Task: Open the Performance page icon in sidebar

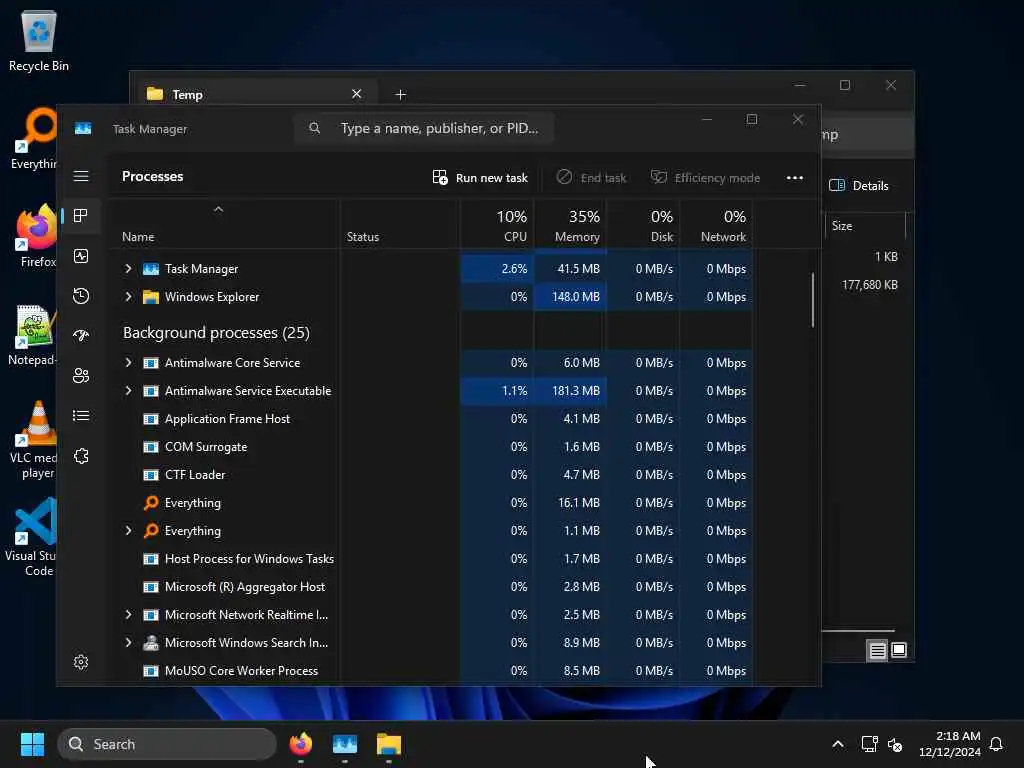Action: (81, 256)
